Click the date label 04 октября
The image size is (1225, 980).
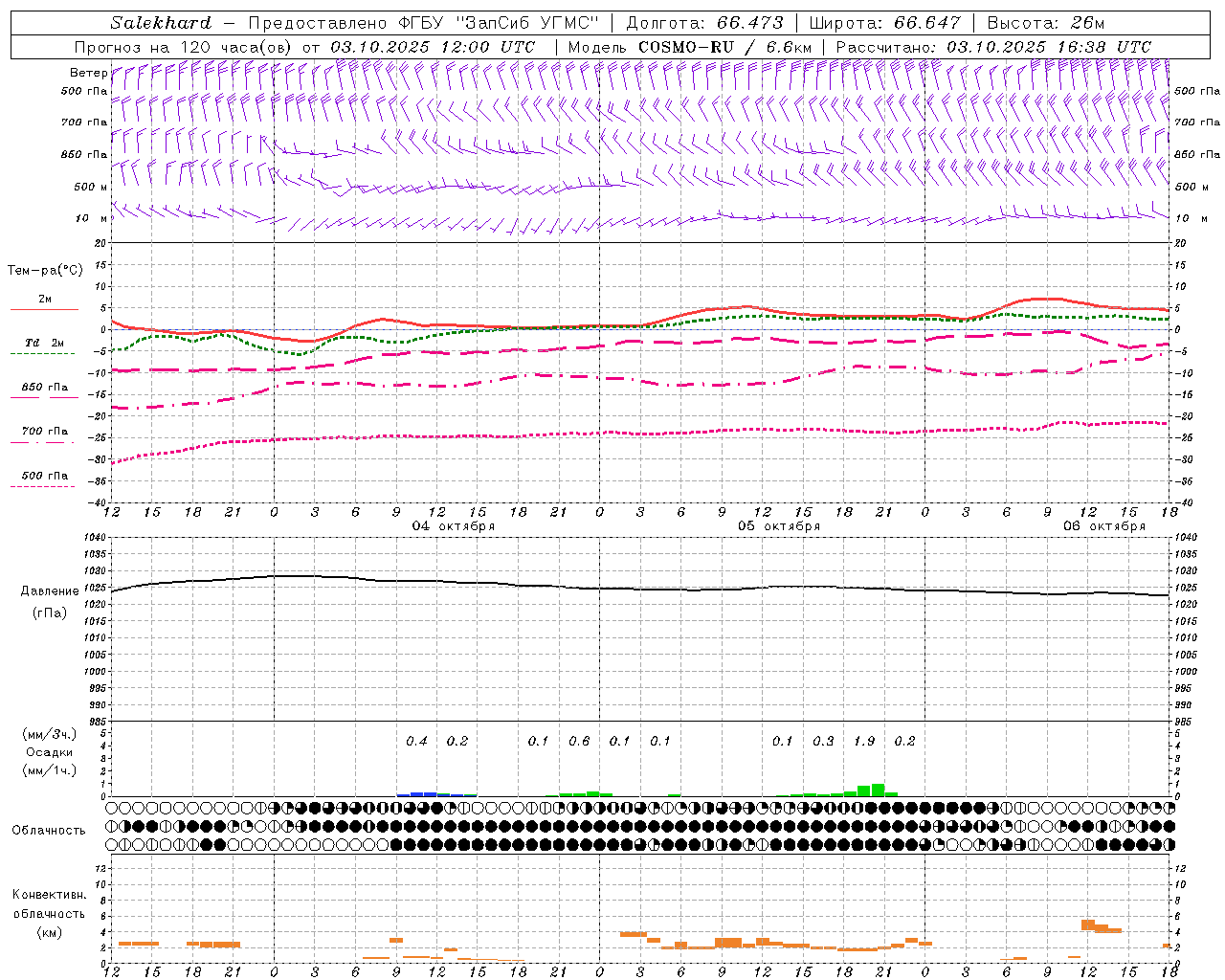click(x=454, y=526)
